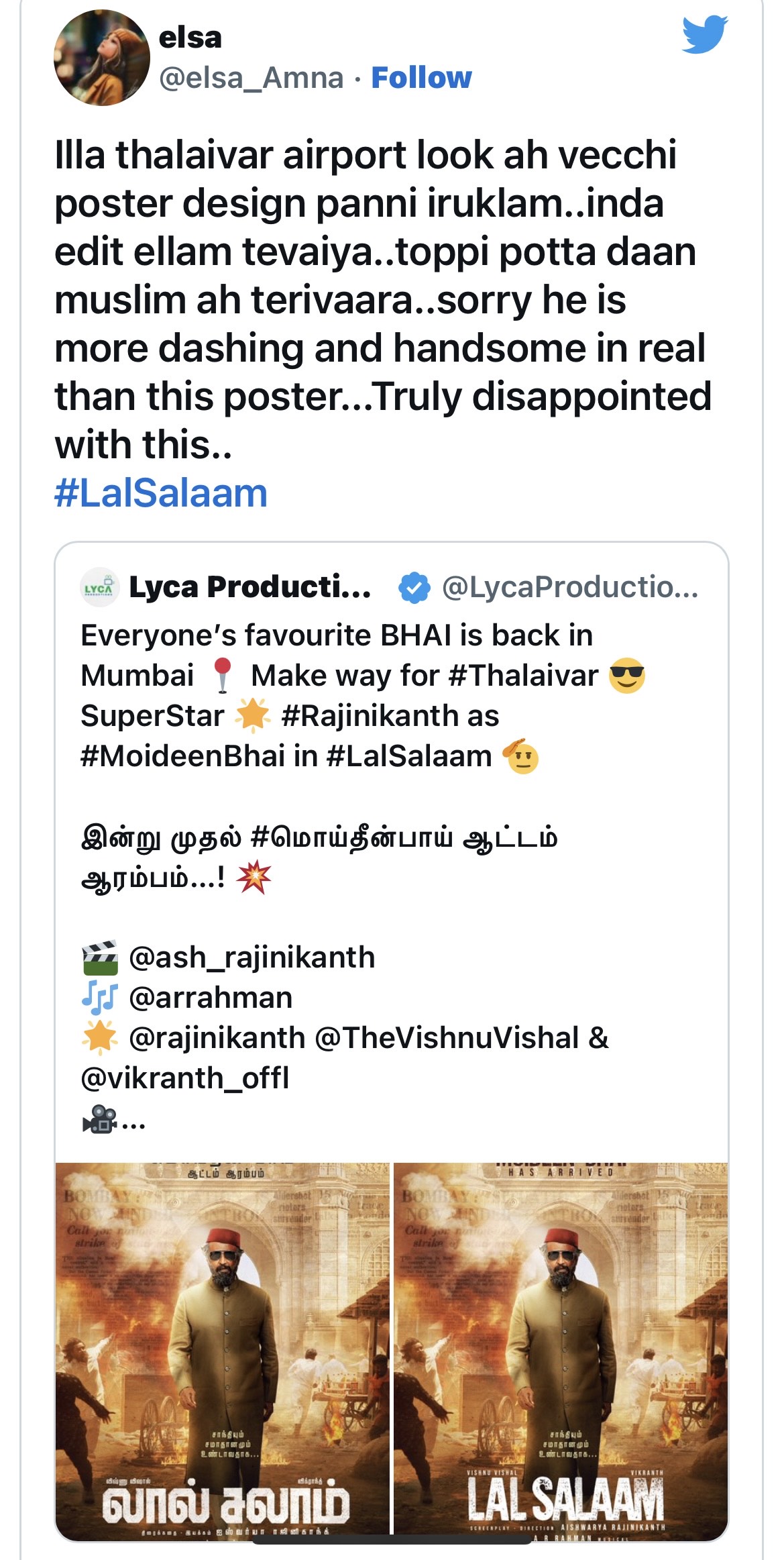
Task: Open the #LalSalaam hashtag below elsa's tweet
Action: click(x=161, y=493)
